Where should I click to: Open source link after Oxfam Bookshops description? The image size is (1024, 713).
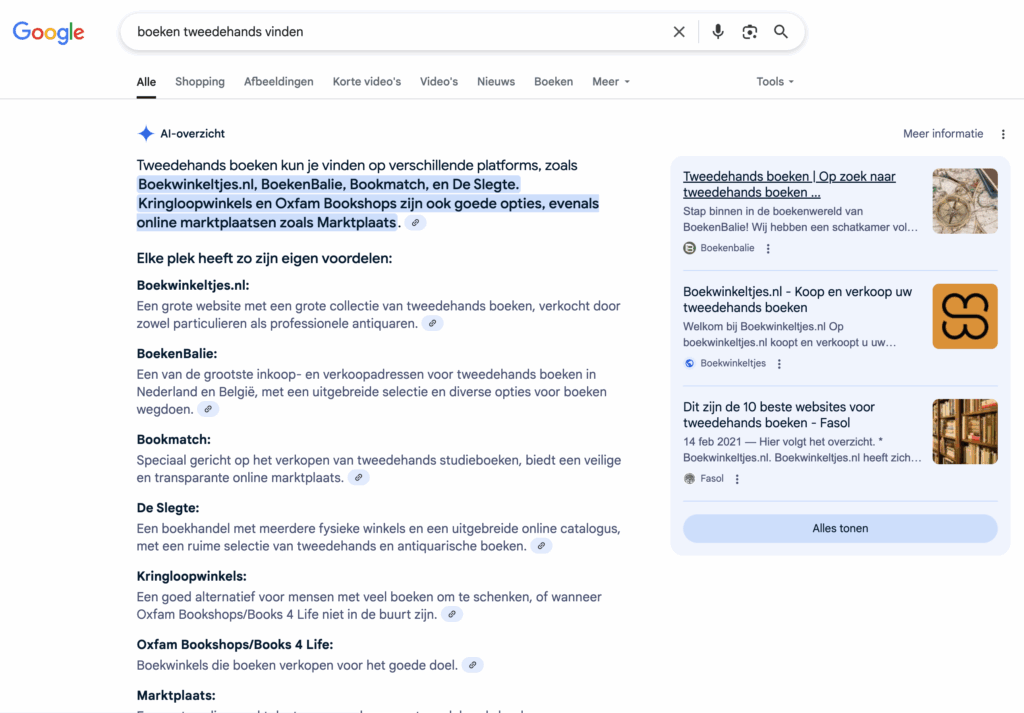(473, 665)
